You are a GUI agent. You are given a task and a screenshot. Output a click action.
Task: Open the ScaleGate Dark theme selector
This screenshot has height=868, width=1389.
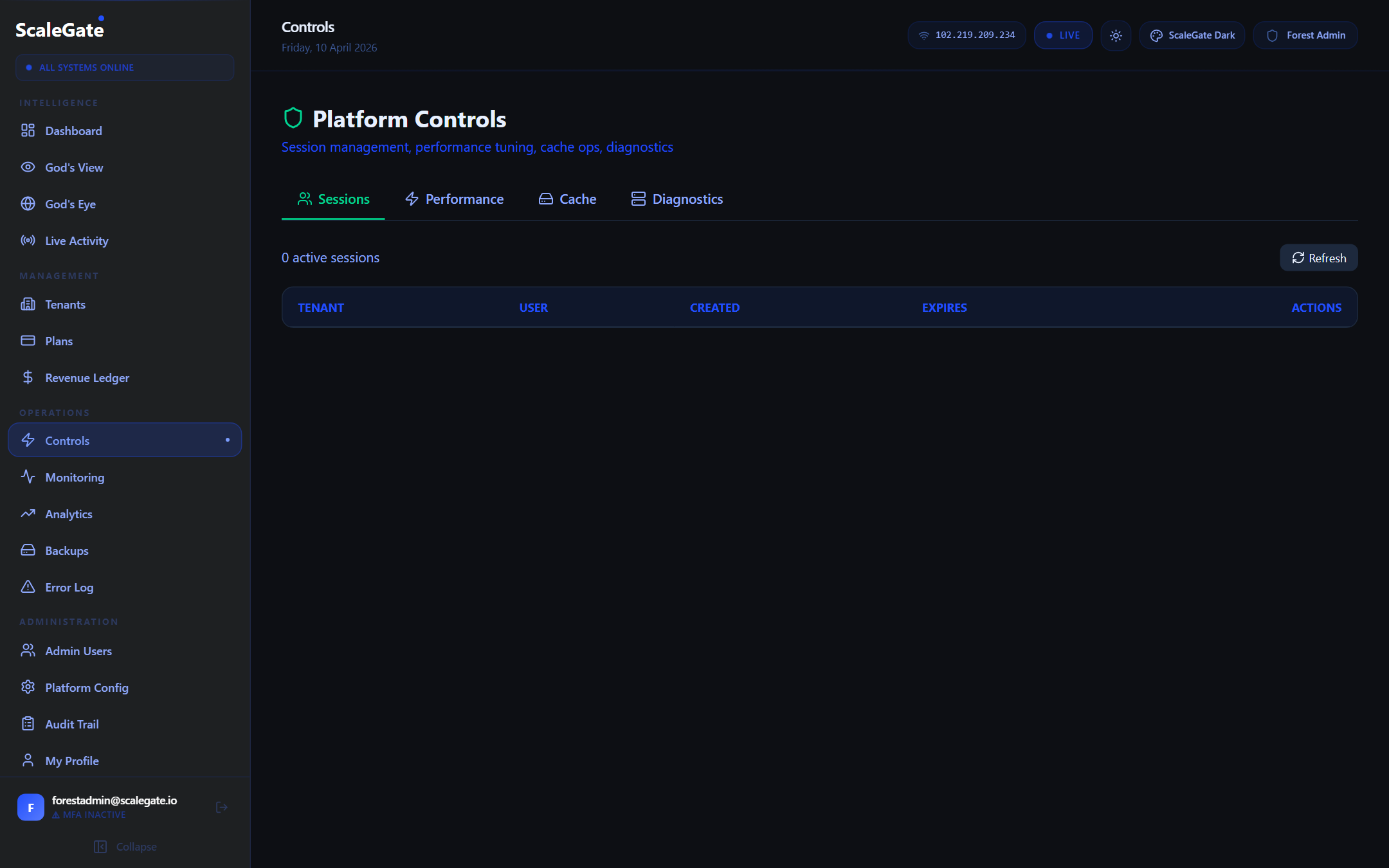[1191, 35]
